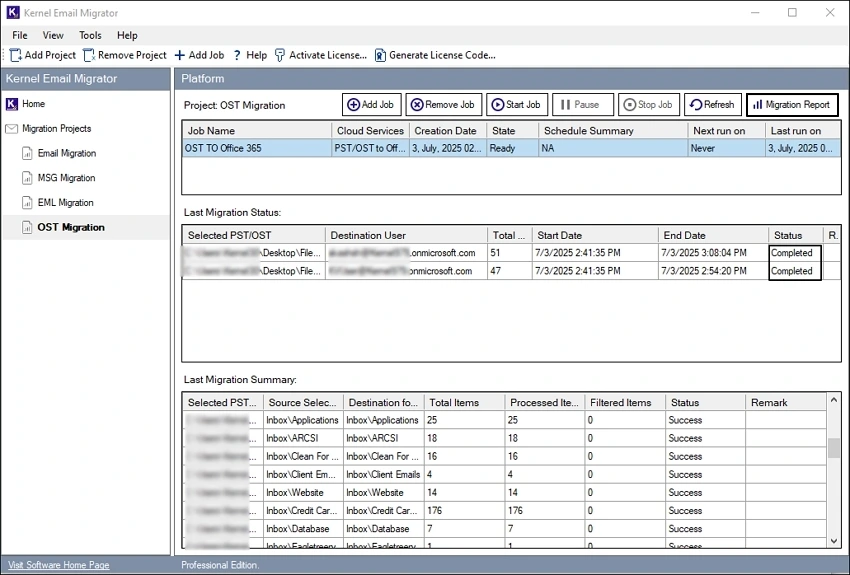Click the Stop Job button

pyautogui.click(x=649, y=105)
